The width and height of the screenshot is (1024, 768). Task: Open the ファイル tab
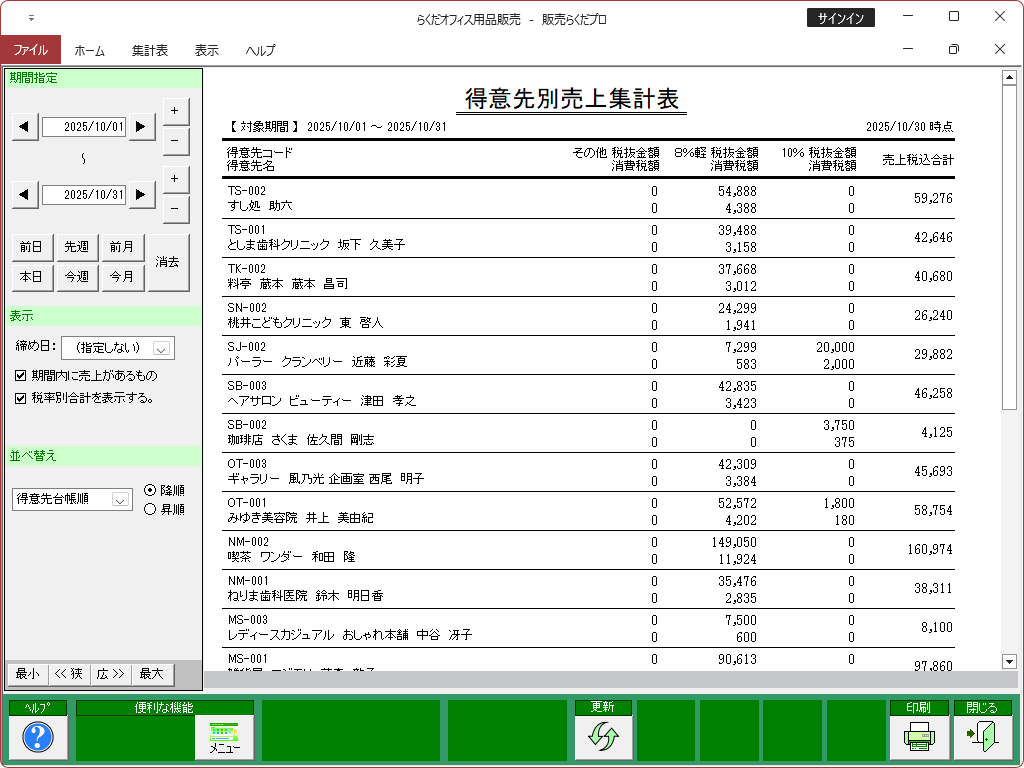click(30, 50)
